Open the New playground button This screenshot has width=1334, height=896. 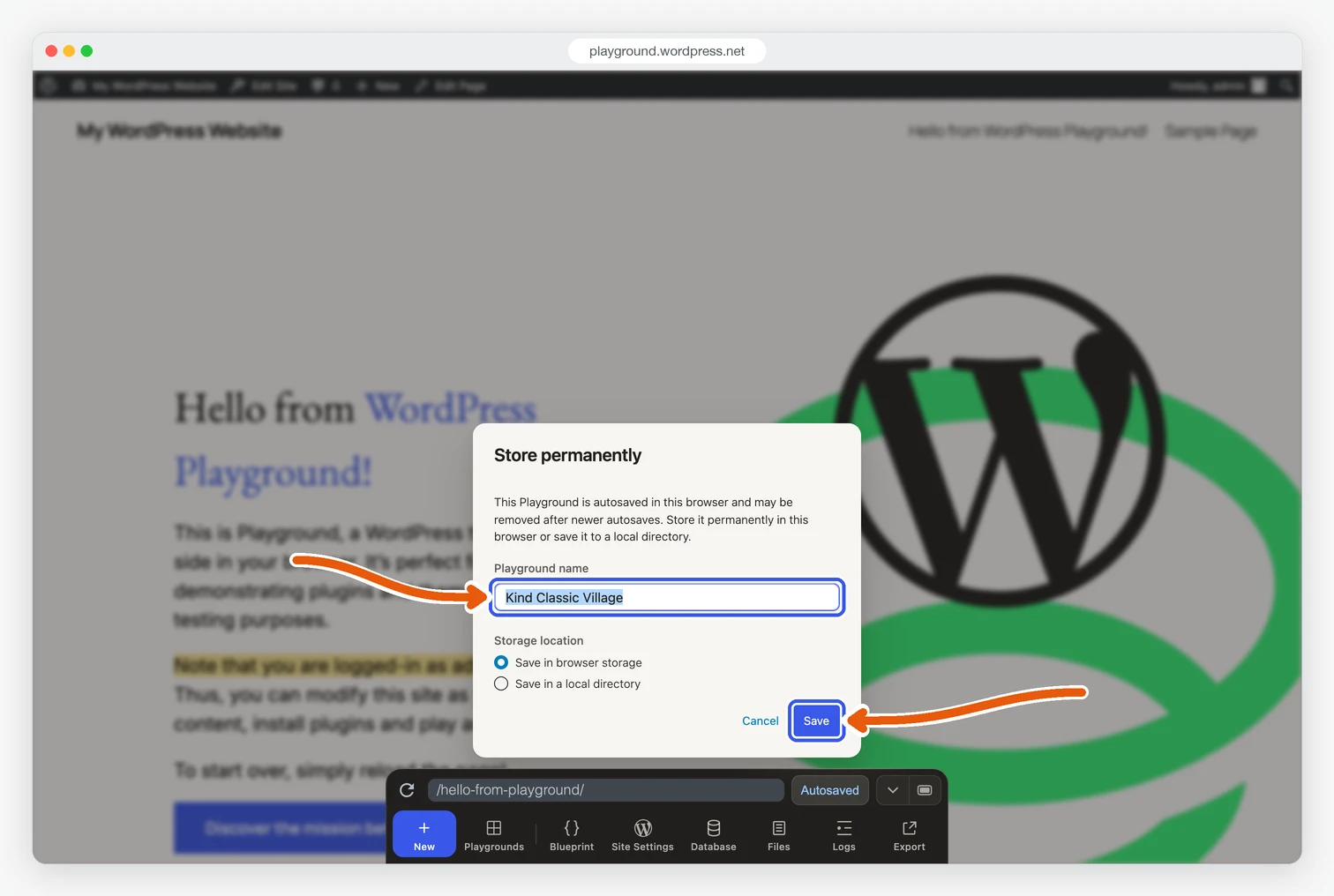coord(424,834)
